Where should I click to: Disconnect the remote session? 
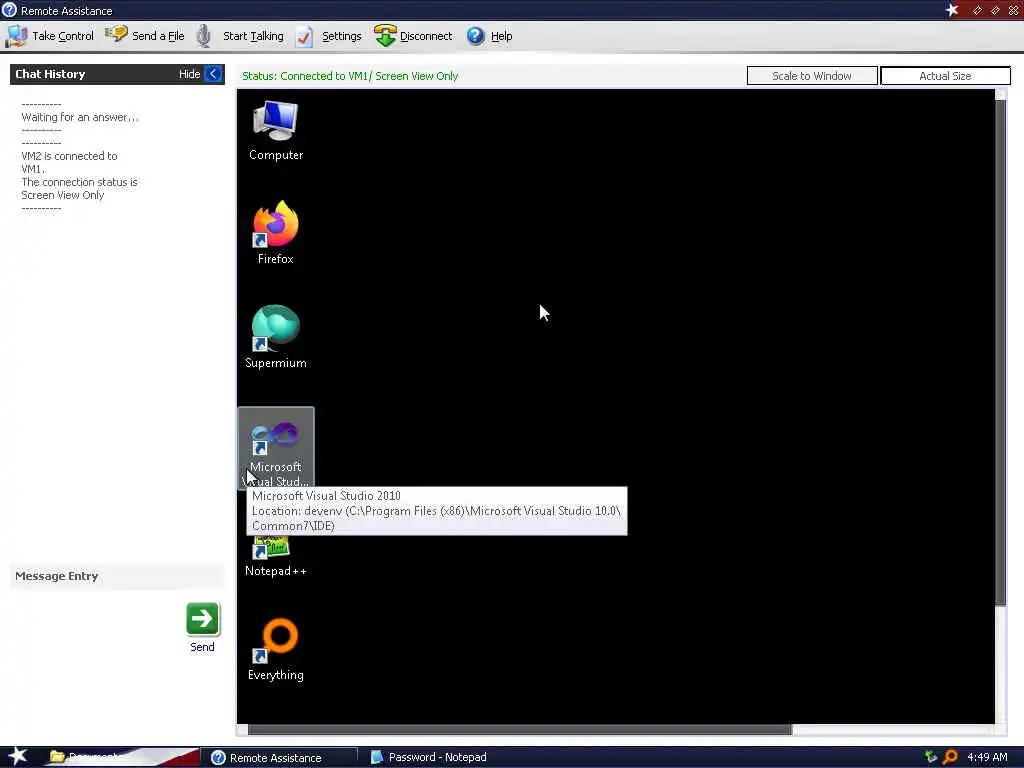[x=413, y=36]
